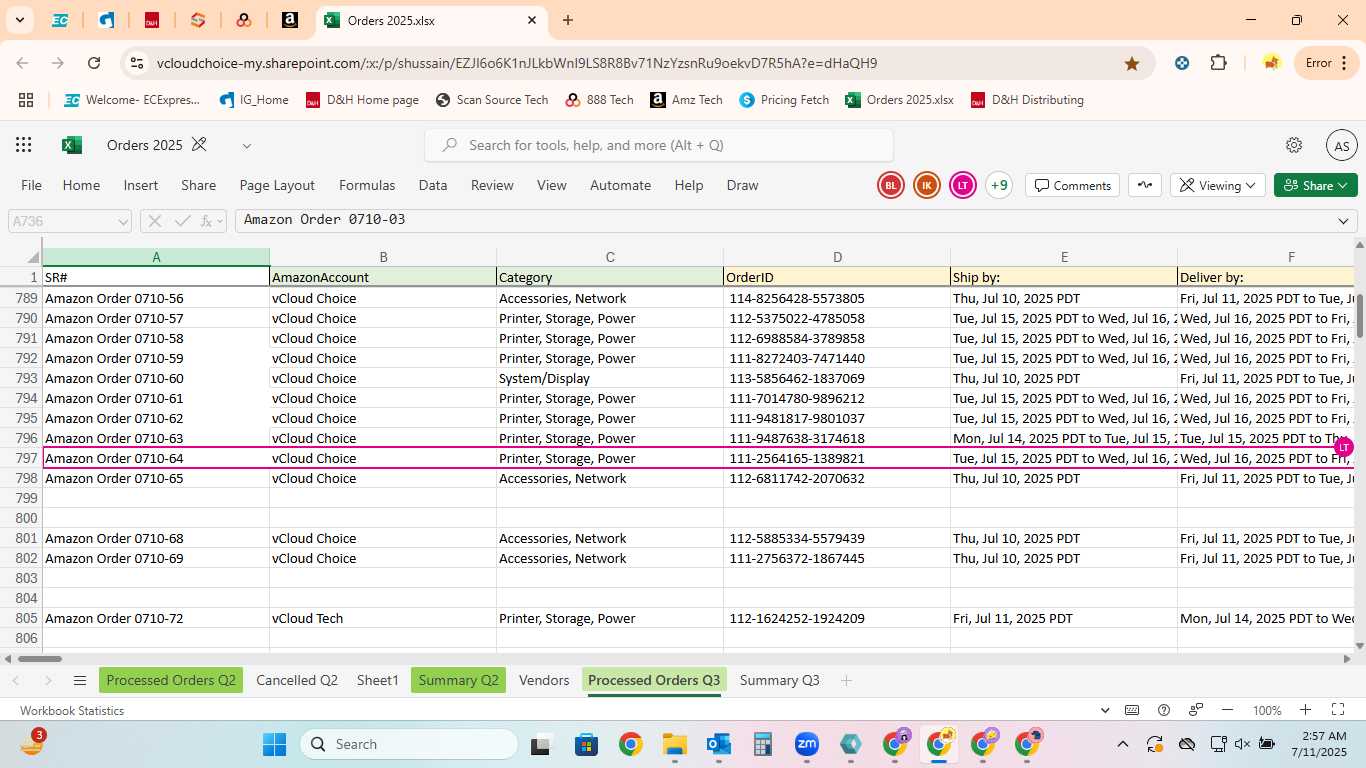Switch to Sheet1 tab
The height and width of the screenshot is (768, 1366).
tap(378, 680)
